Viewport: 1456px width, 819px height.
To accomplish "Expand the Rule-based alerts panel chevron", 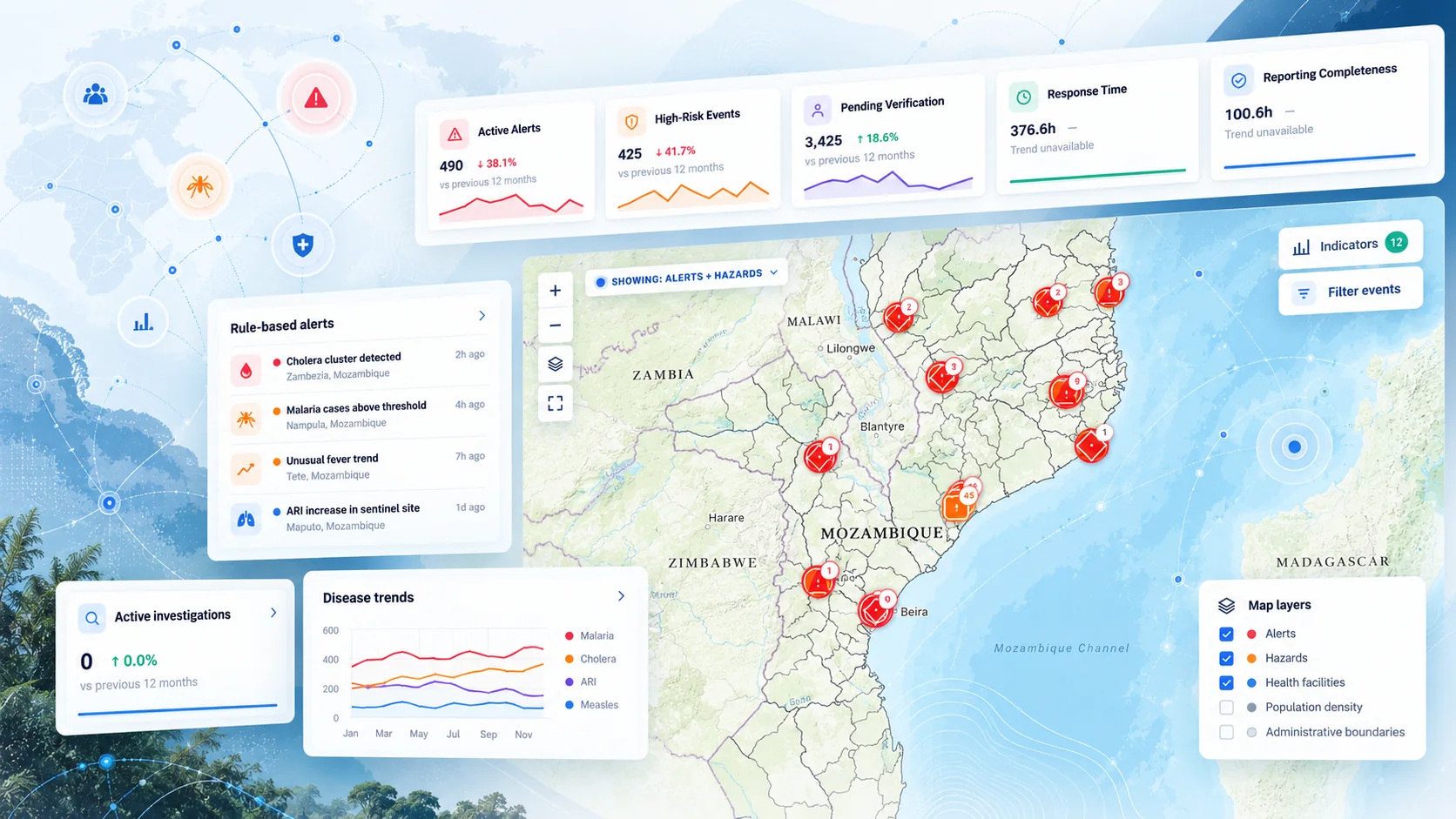I will (482, 315).
